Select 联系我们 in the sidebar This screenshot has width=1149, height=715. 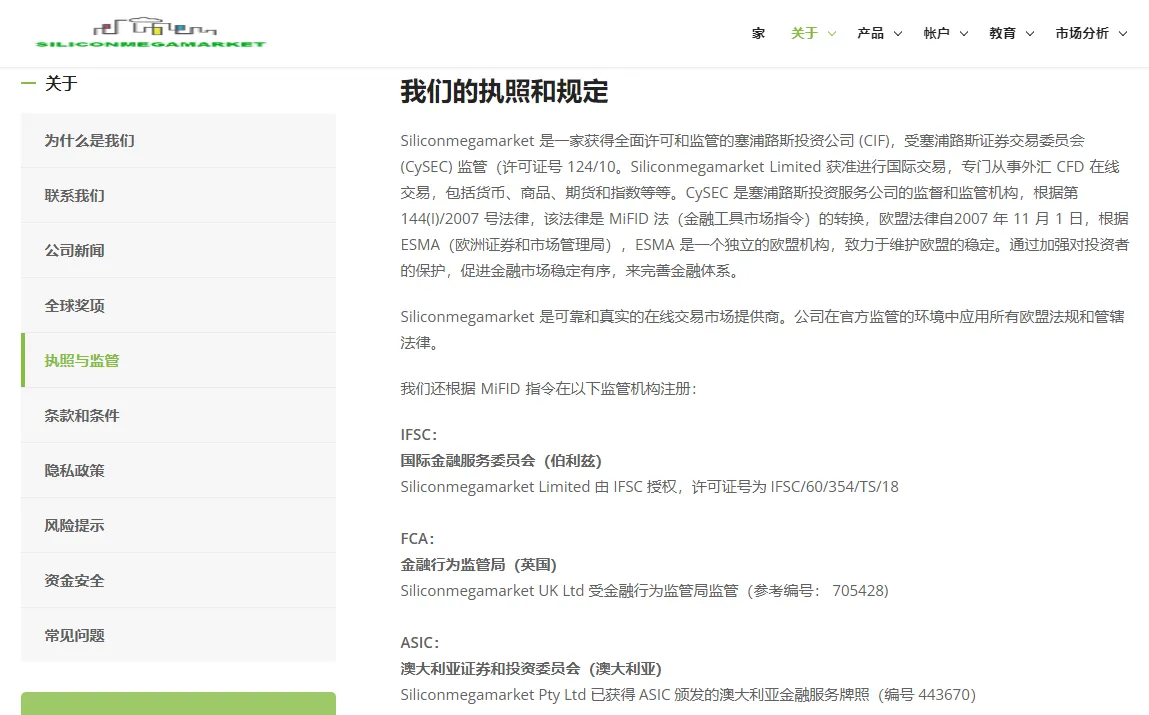click(178, 196)
